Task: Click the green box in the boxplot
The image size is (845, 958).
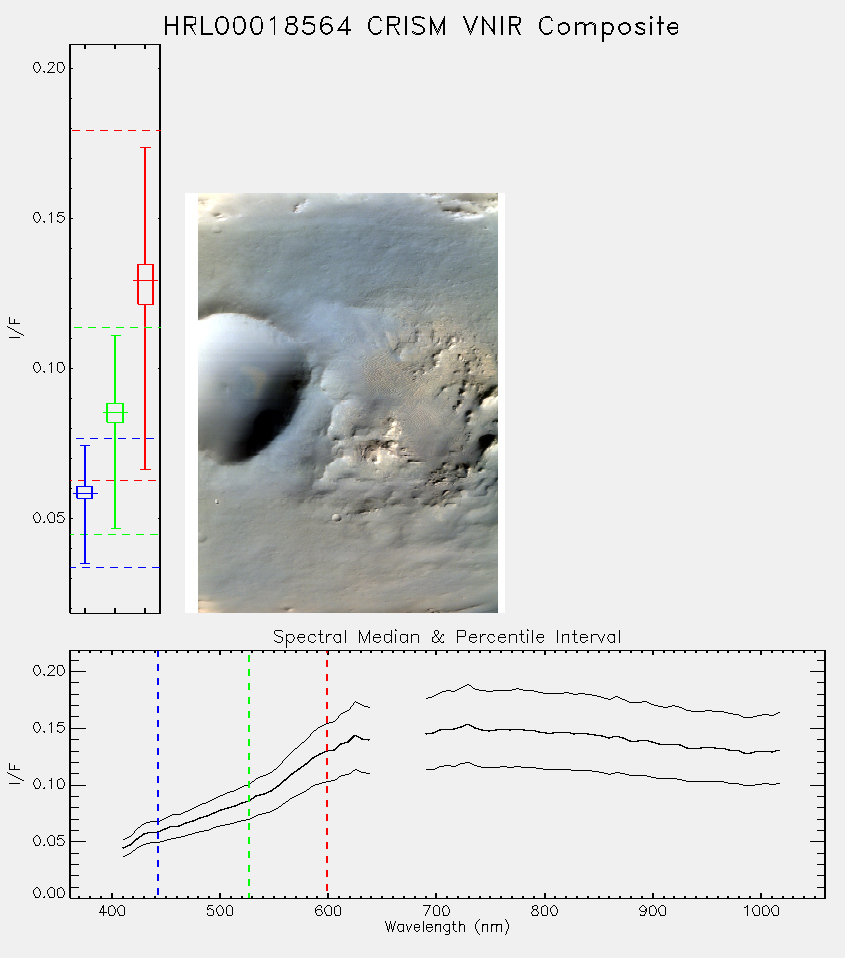Action: click(x=115, y=413)
